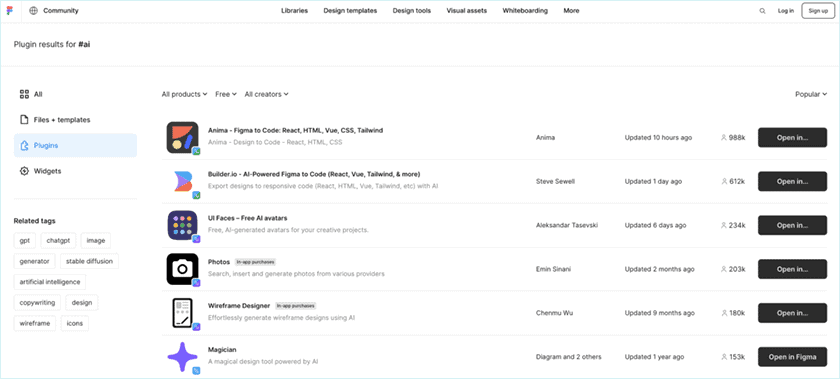Click the Magician star plugin icon
The height and width of the screenshot is (379, 840).
183,357
